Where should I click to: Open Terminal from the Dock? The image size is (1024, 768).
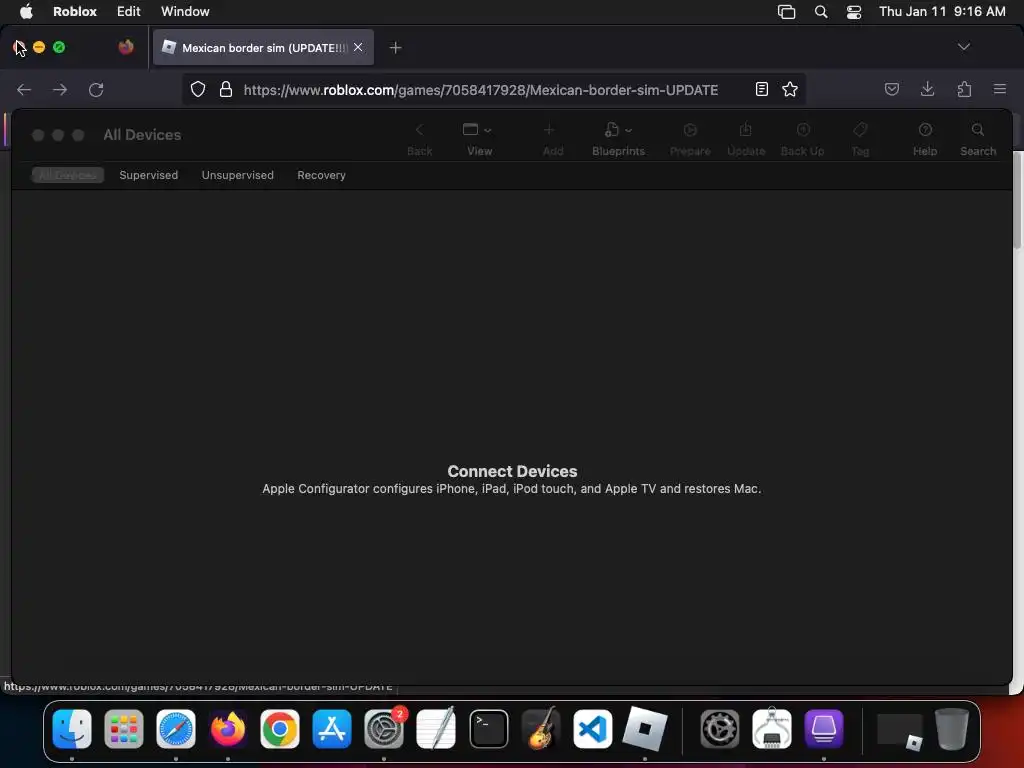[x=488, y=729]
